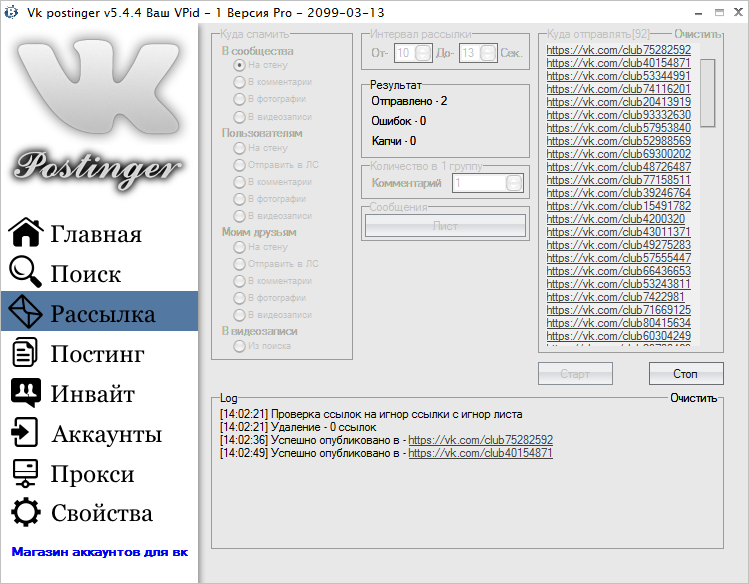Open the Главная section
The image size is (749, 584).
click(99, 233)
